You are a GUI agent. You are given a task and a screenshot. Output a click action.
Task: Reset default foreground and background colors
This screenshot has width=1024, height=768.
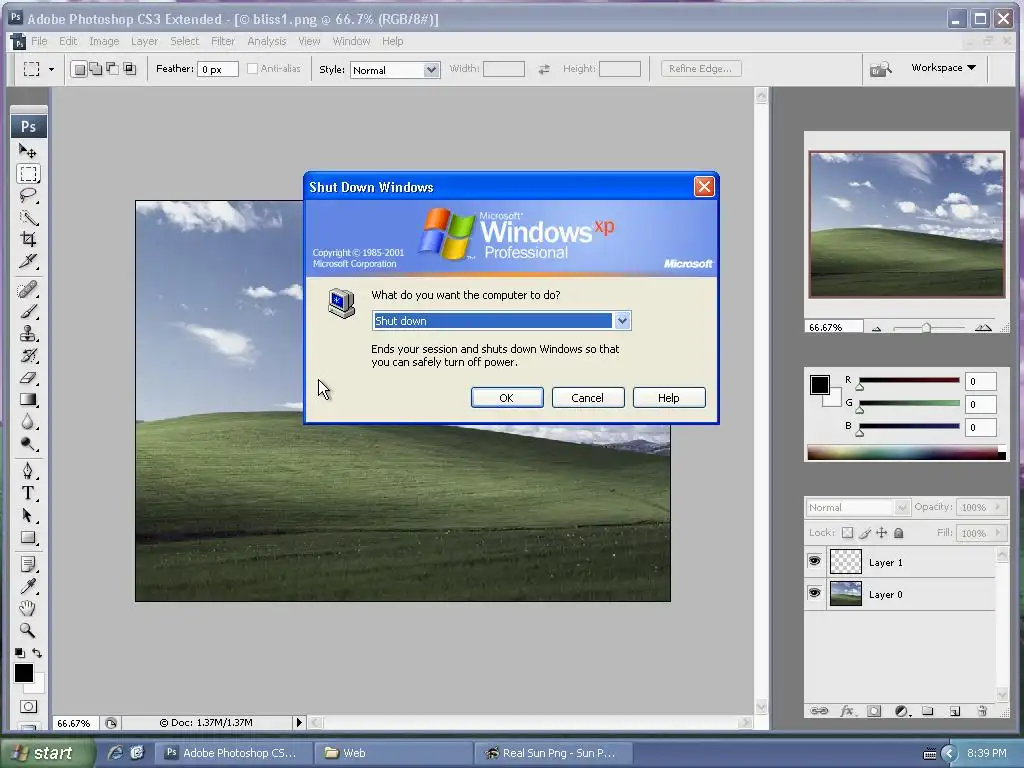coord(20,652)
